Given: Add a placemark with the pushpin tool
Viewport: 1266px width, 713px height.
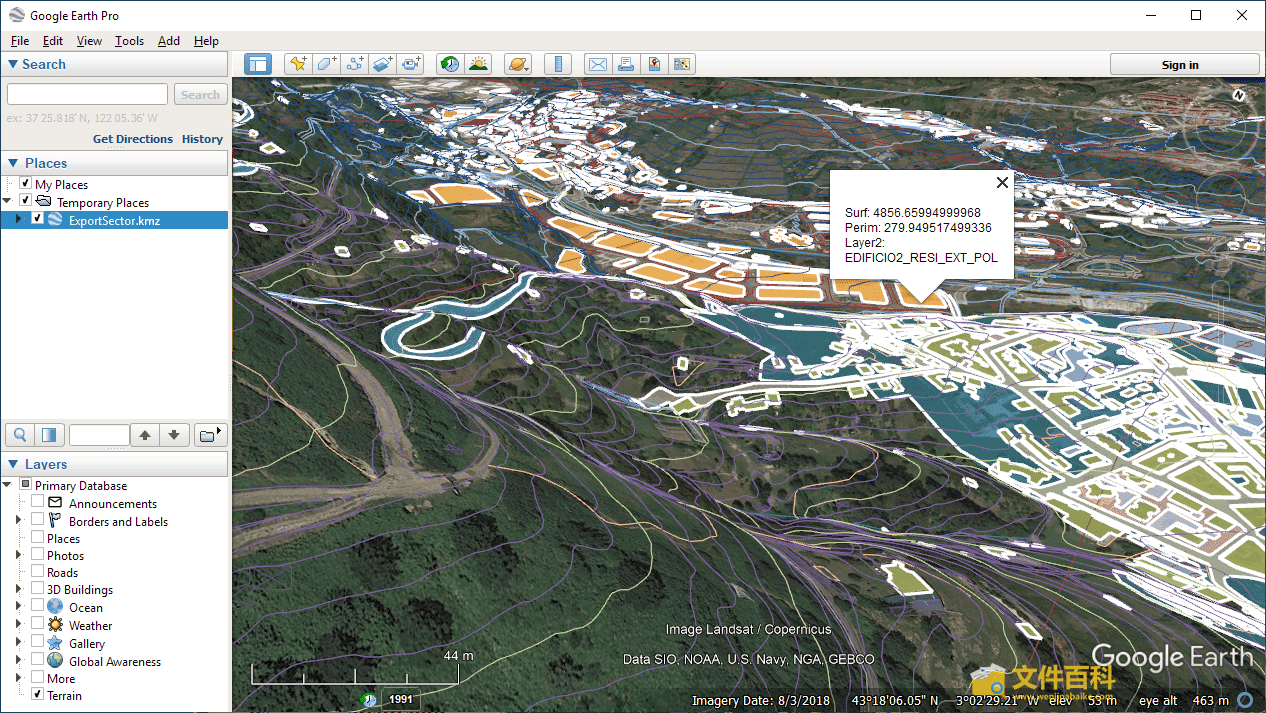Looking at the screenshot, I should coord(298,64).
